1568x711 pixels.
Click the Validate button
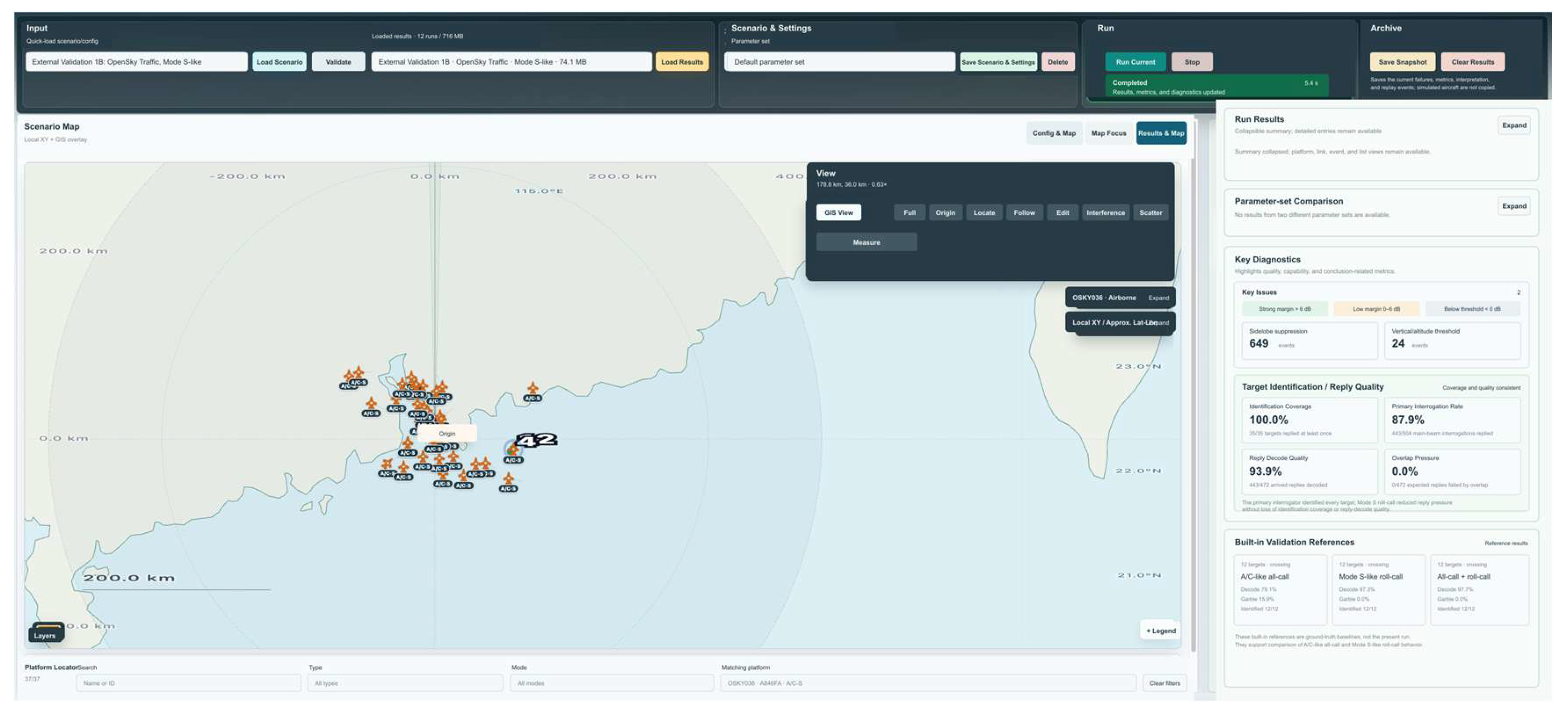coord(338,62)
